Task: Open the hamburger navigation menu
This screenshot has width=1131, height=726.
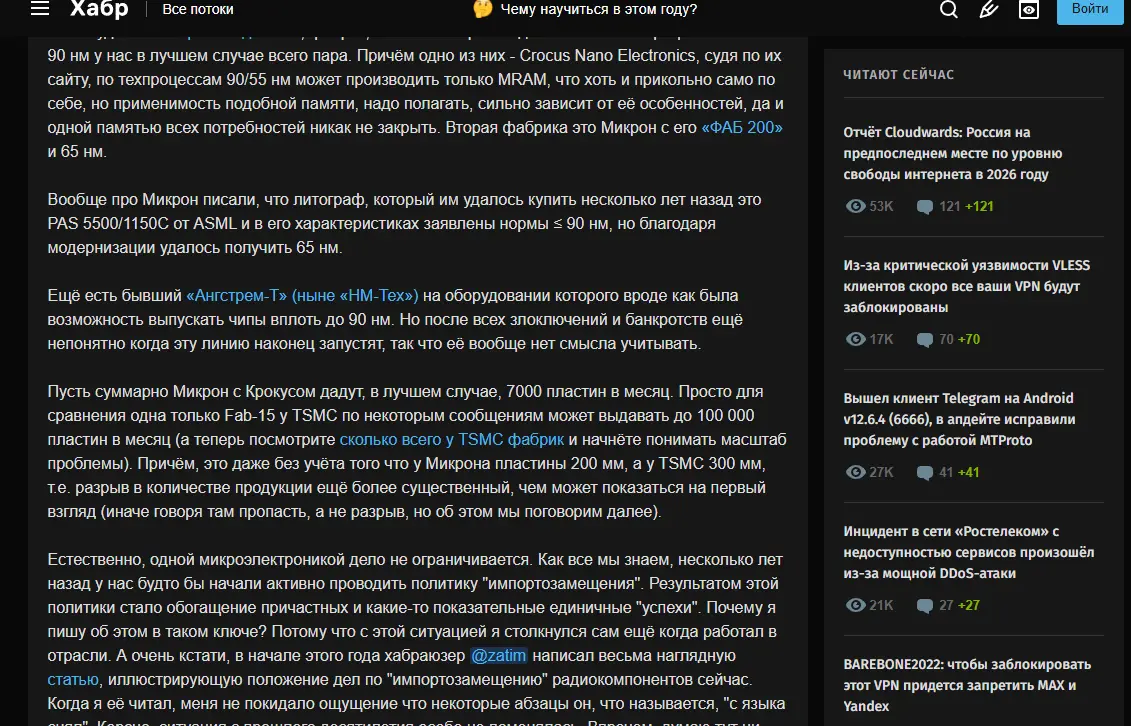Action: point(40,9)
